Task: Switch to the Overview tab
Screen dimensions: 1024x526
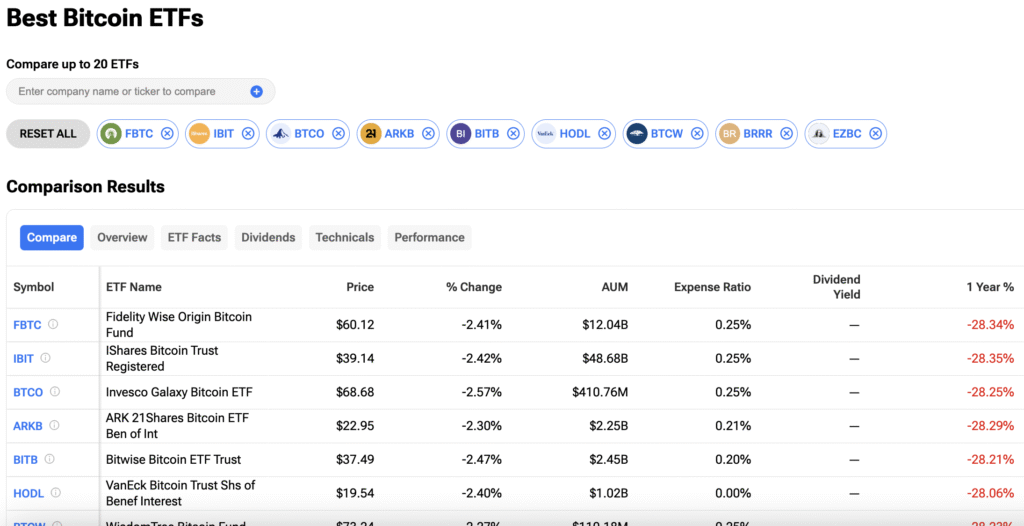Action: tap(122, 238)
